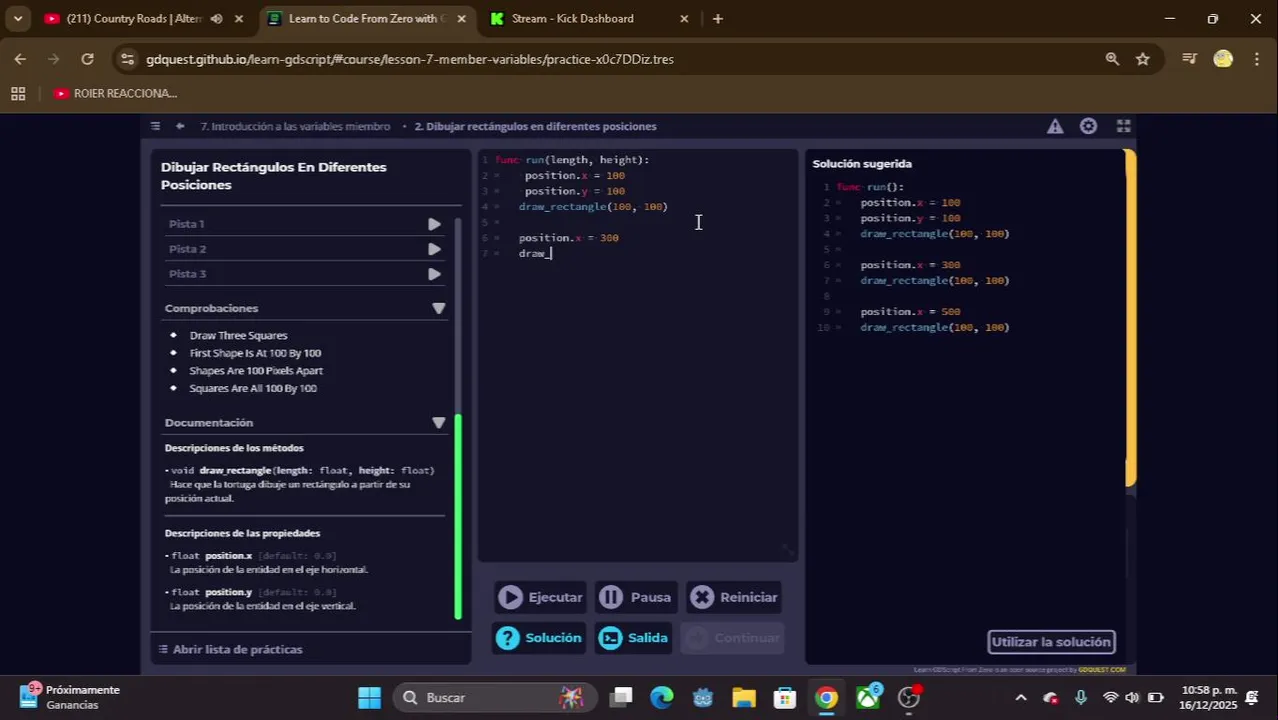Toggle the Solución panel button
Viewport: 1278px width, 720px height.
coord(538,638)
